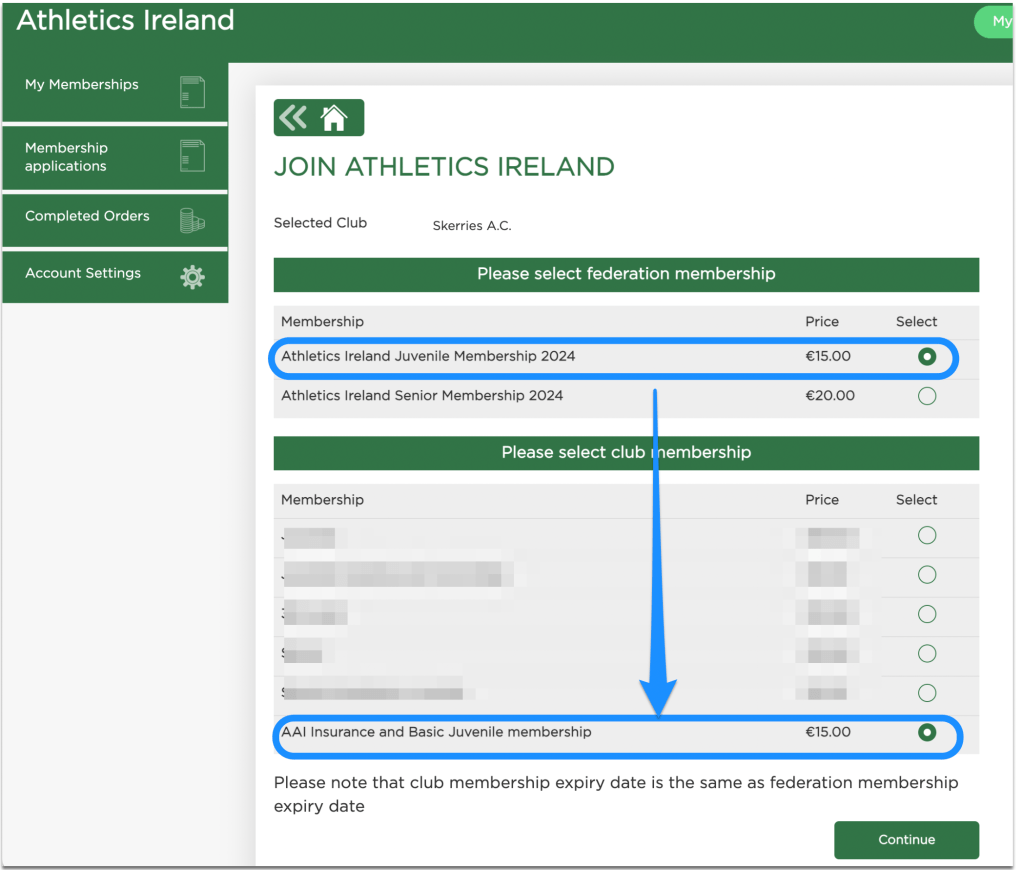Image resolution: width=1023 pixels, height=870 pixels.
Task: Go to Completed Orders sidebar item
Action: coord(87,216)
